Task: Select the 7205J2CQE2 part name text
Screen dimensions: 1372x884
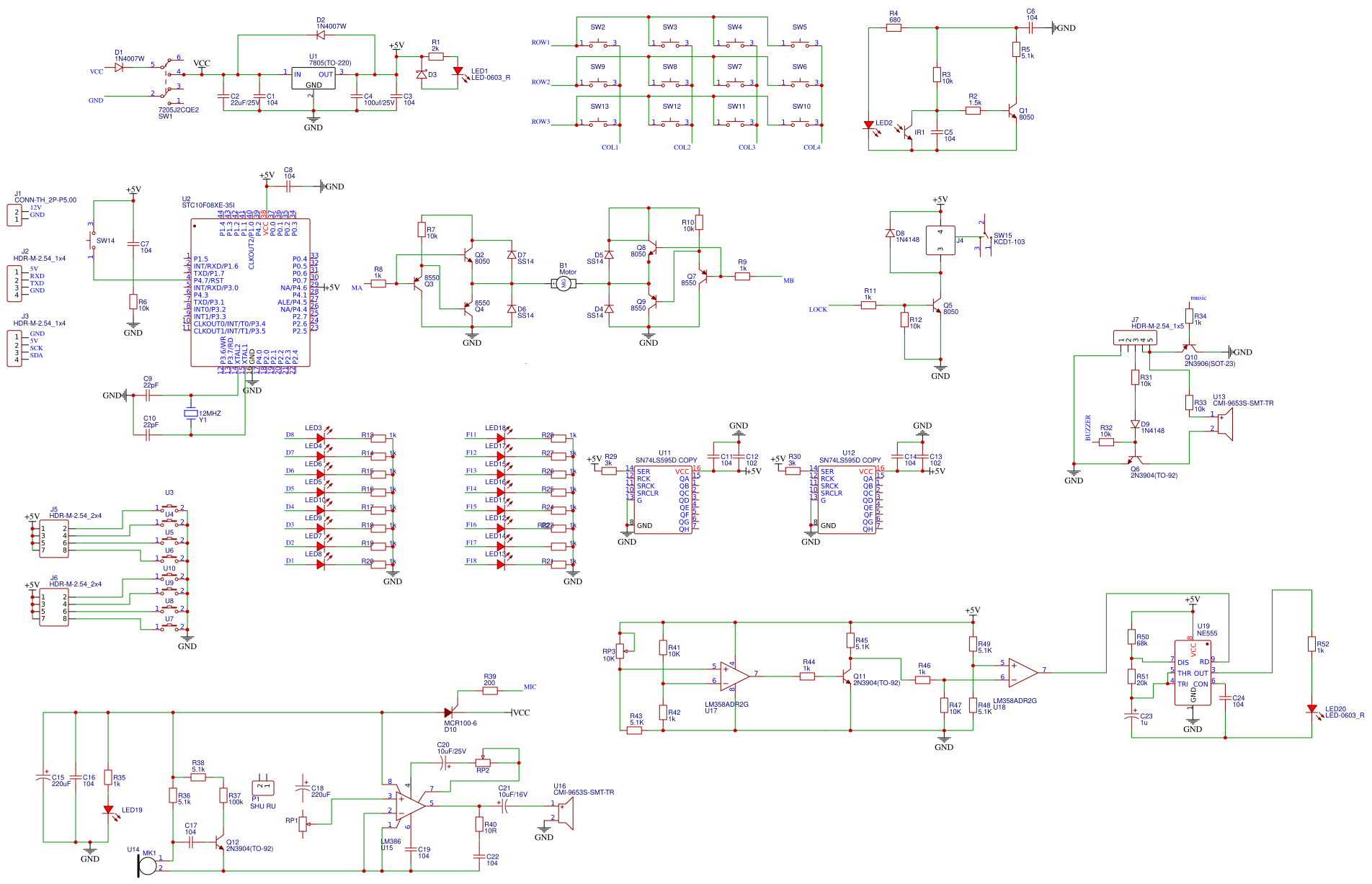Action: pos(179,110)
